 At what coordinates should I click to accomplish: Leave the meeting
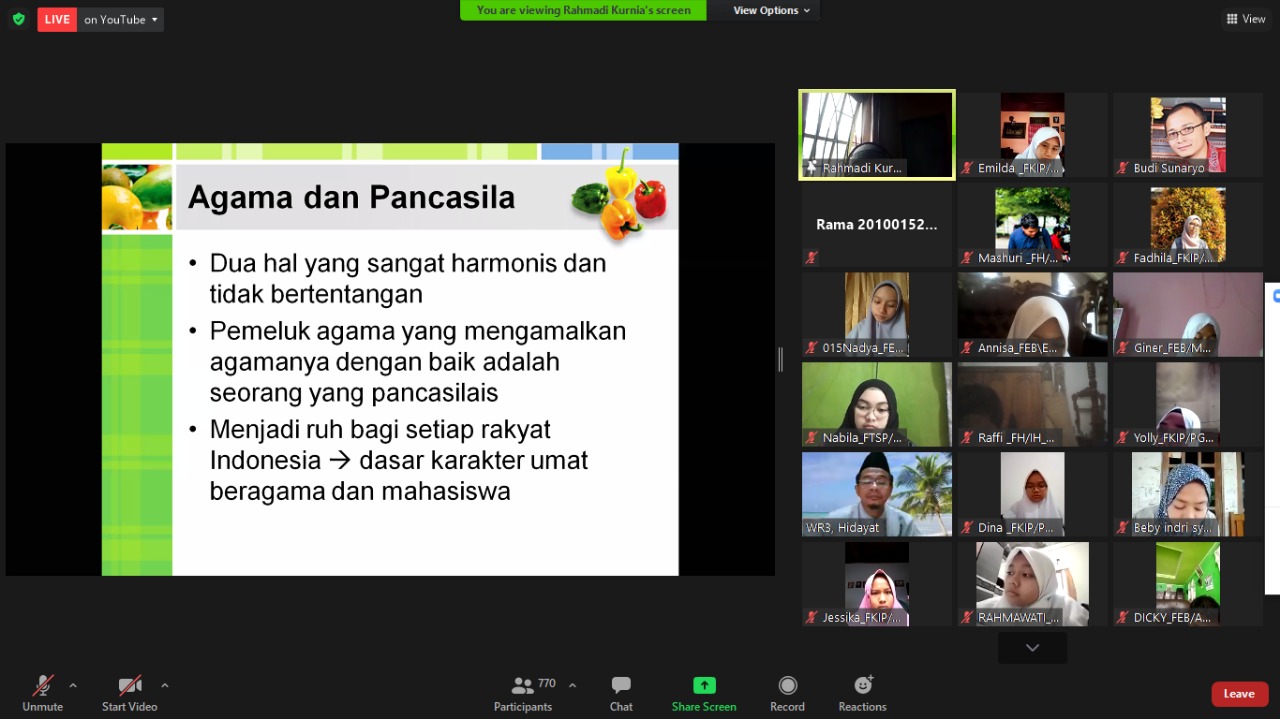tap(1238, 694)
